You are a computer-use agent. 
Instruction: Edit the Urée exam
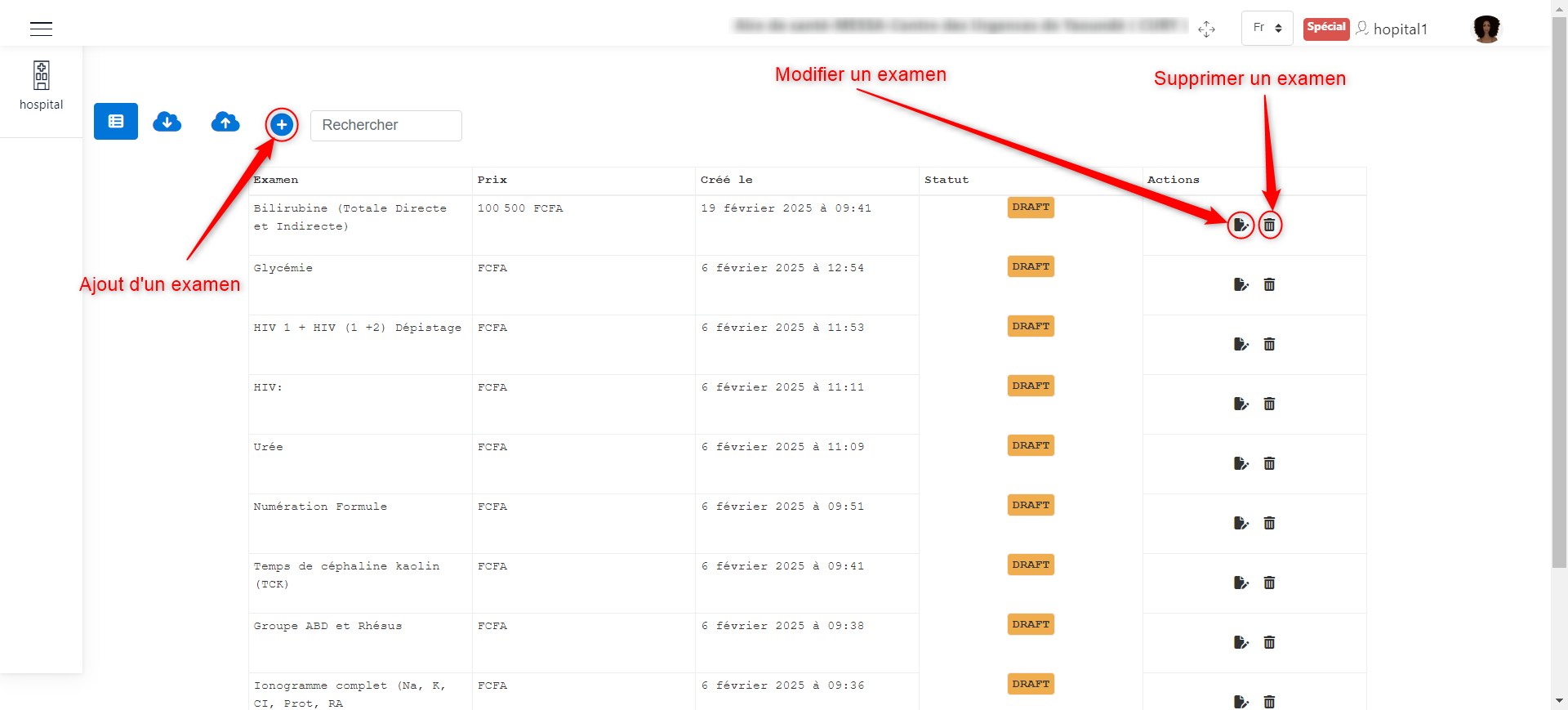pyautogui.click(x=1241, y=463)
